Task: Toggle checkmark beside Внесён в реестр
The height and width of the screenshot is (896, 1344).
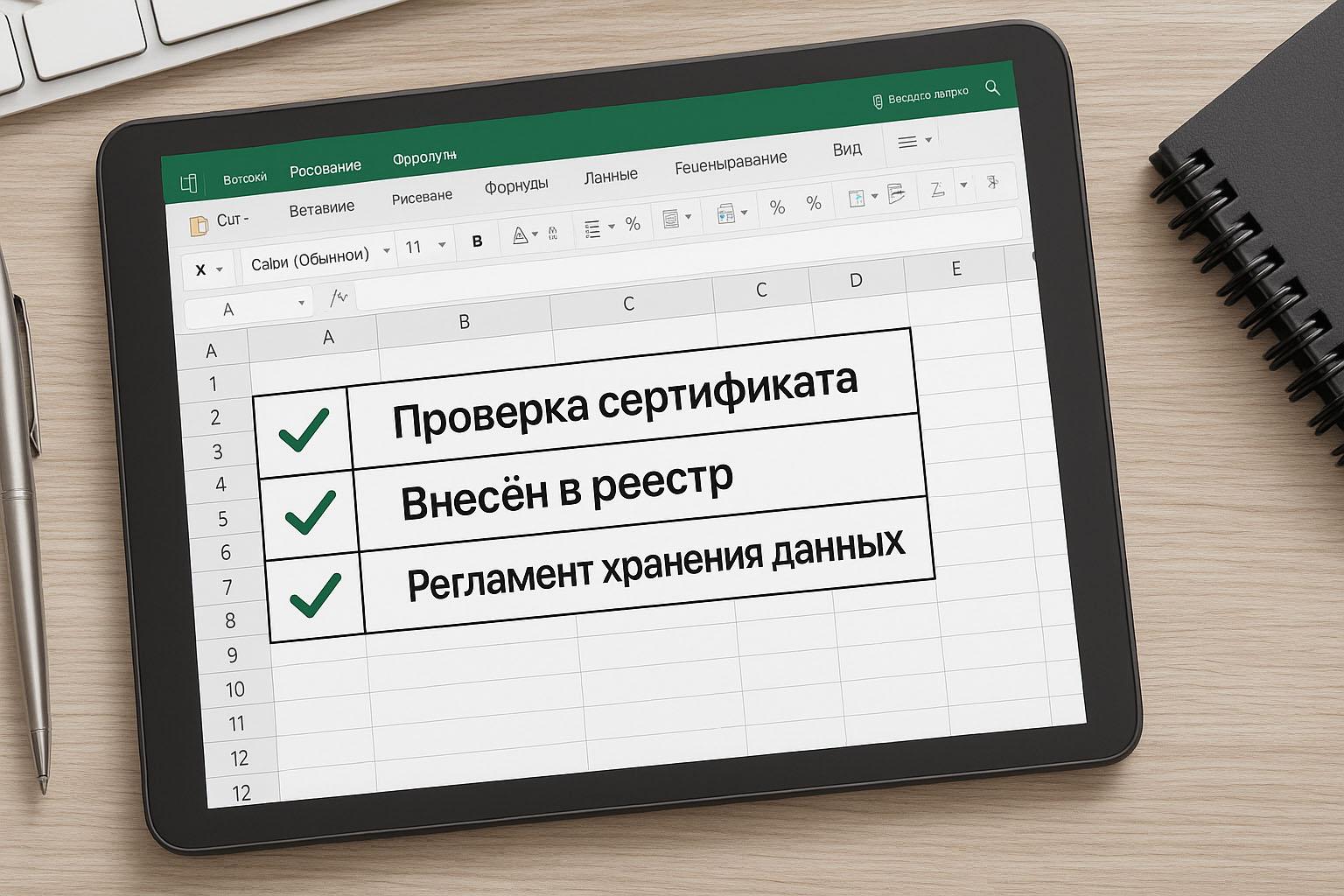Action: tap(310, 511)
